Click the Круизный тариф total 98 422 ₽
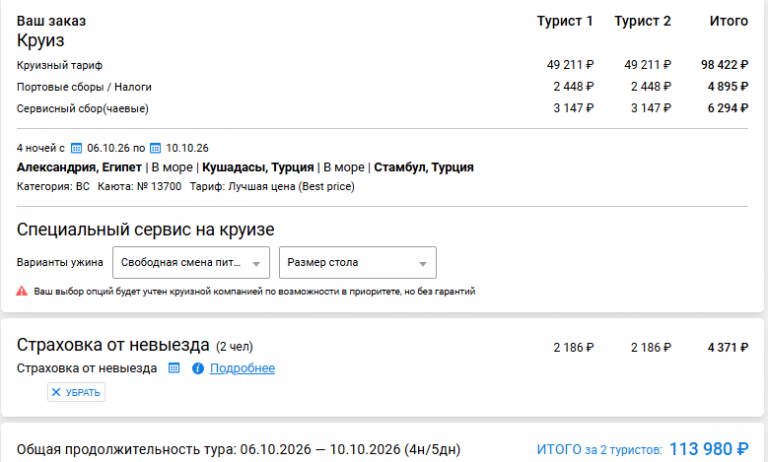Image resolution: width=768 pixels, height=462 pixels. 724,65
